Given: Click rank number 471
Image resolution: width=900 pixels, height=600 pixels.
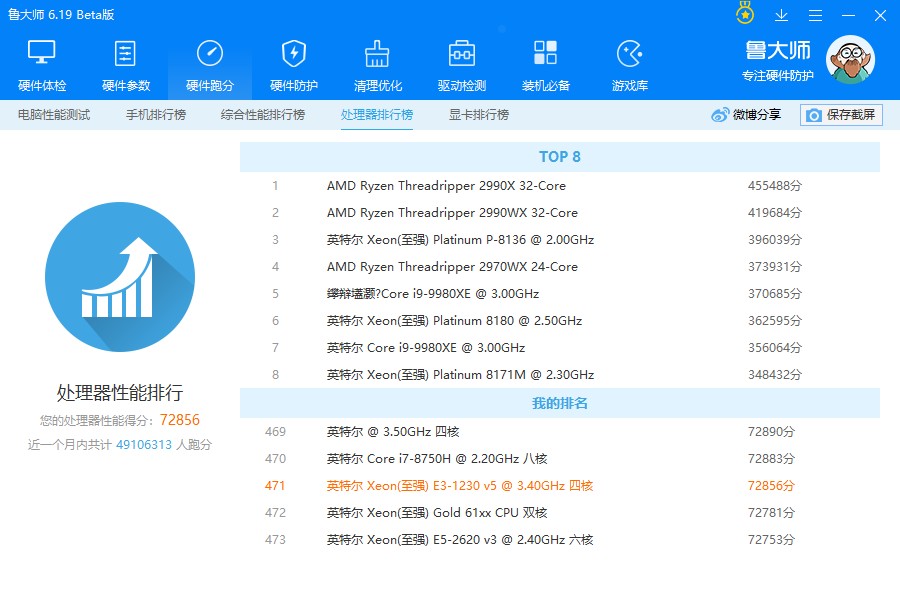Looking at the screenshot, I should coord(275,486).
